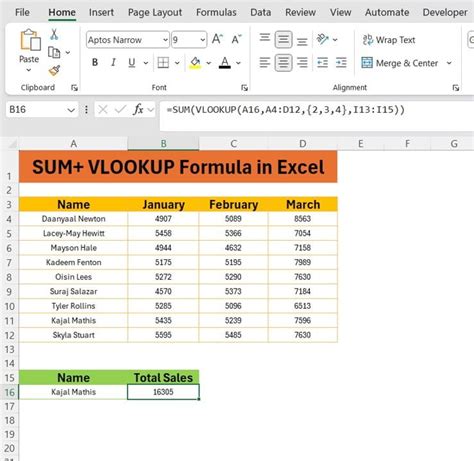Click in the formula bar text
Image resolution: width=474 pixels, height=461 pixels.
pyautogui.click(x=286, y=110)
